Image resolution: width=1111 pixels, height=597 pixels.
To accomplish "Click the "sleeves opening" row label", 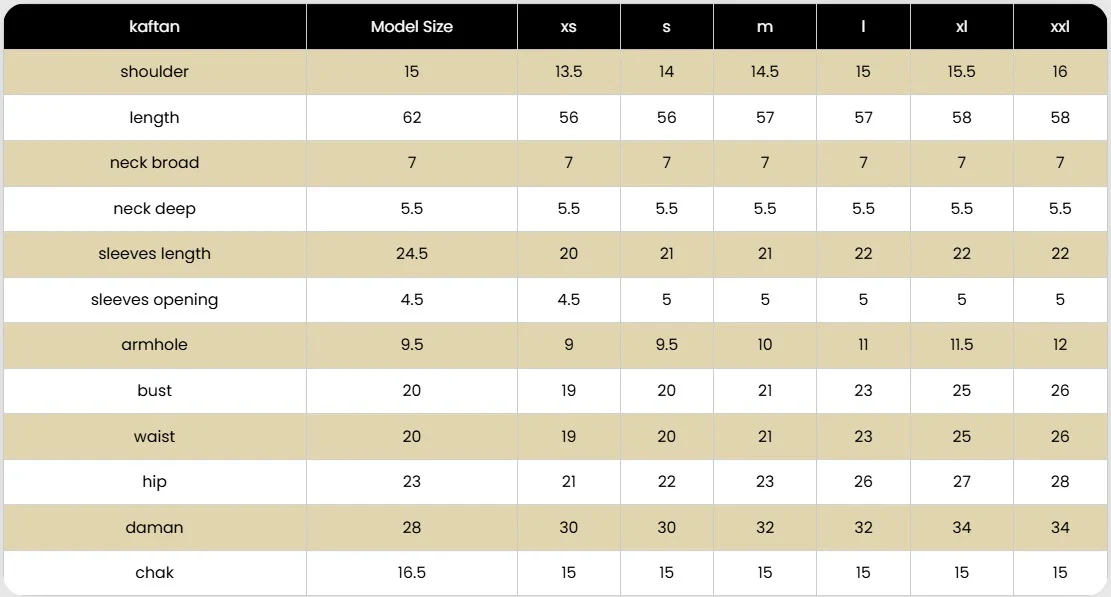I will click(x=155, y=300).
